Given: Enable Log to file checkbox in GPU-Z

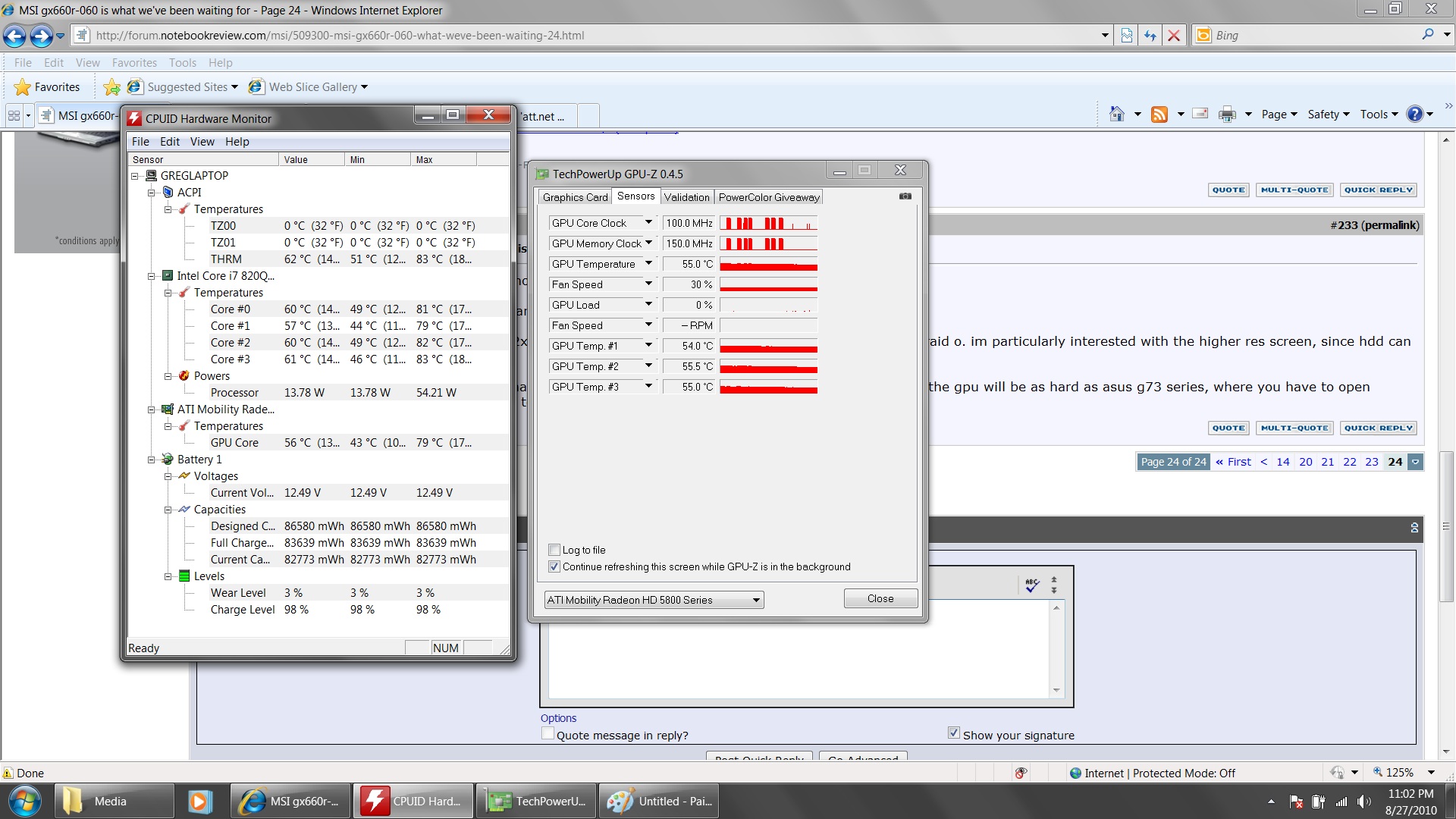Looking at the screenshot, I should (554, 551).
